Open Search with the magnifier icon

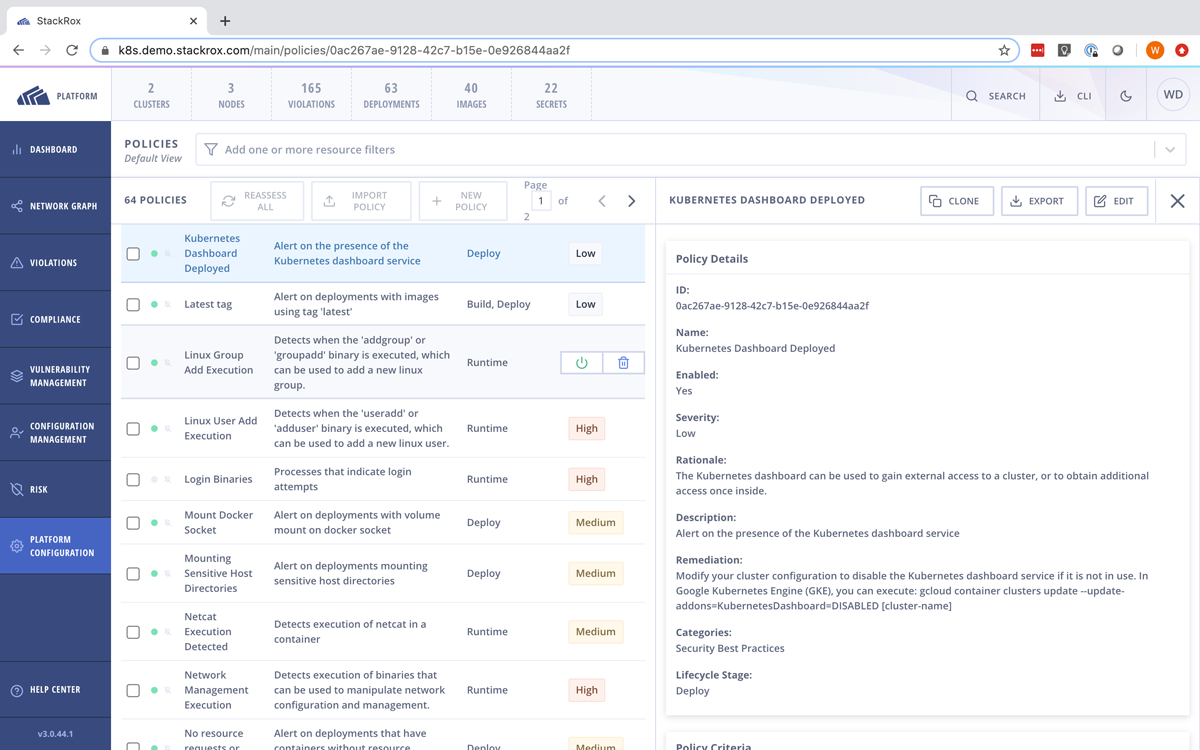click(x=995, y=96)
